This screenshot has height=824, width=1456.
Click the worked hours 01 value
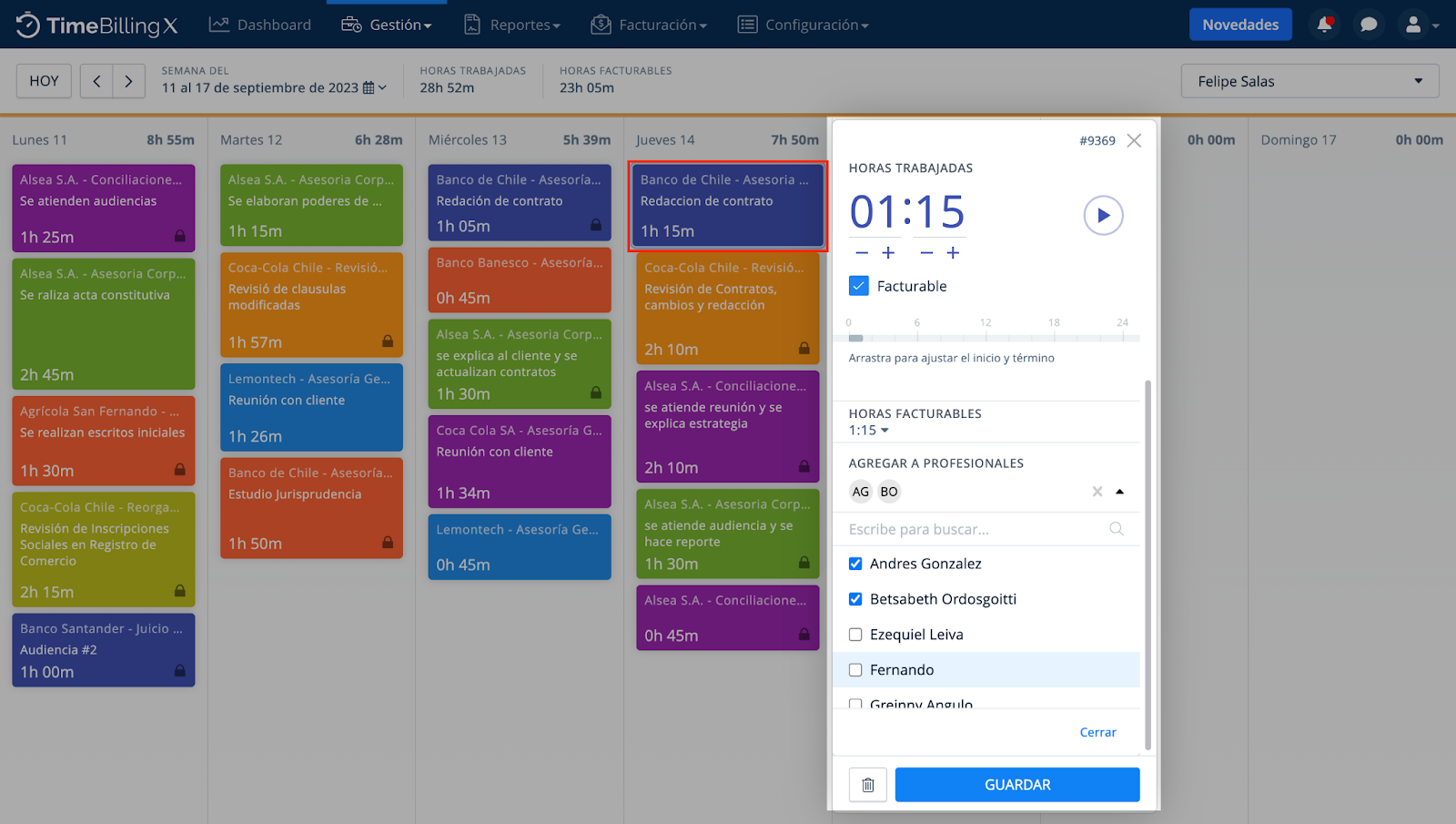click(874, 212)
